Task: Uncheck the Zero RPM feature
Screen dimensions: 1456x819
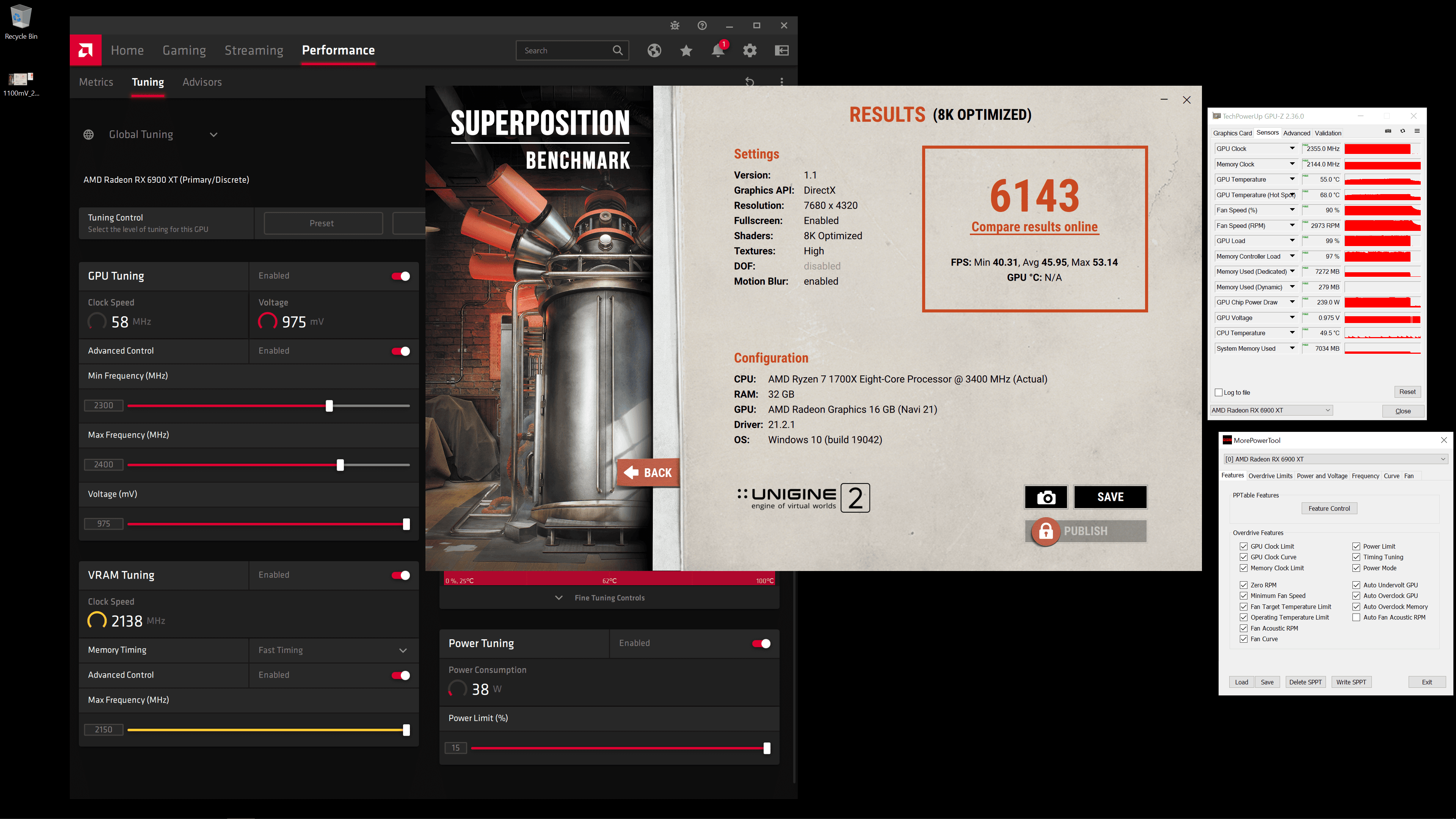Action: (x=1244, y=585)
